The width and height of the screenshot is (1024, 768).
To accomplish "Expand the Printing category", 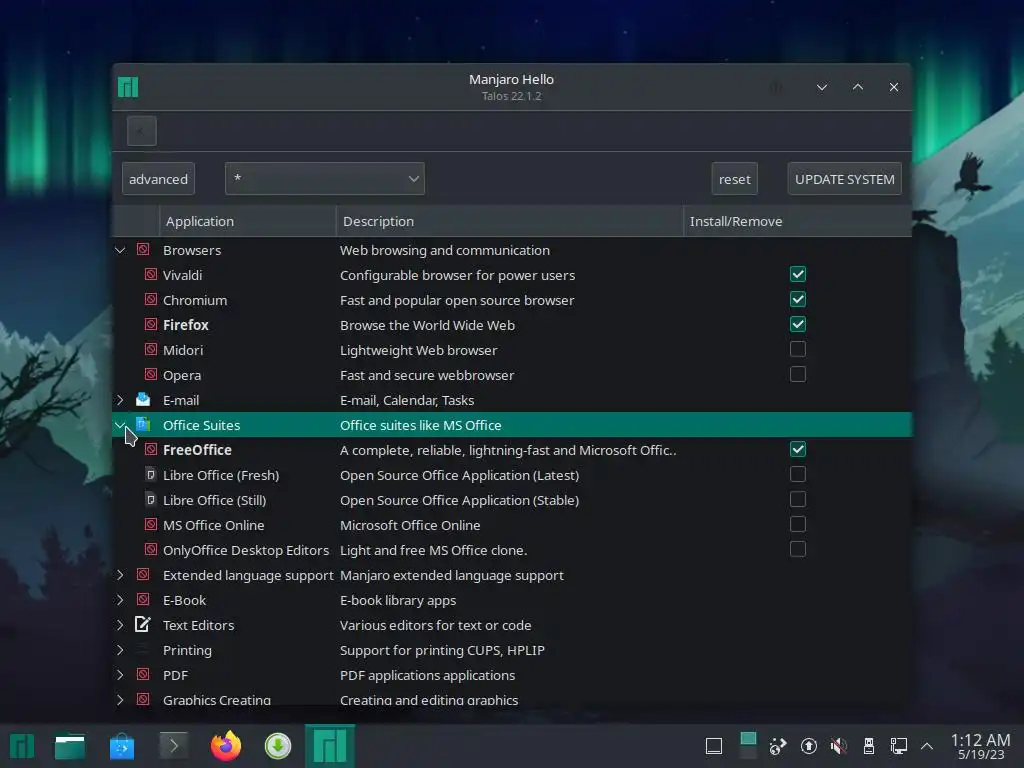I will click(120, 650).
